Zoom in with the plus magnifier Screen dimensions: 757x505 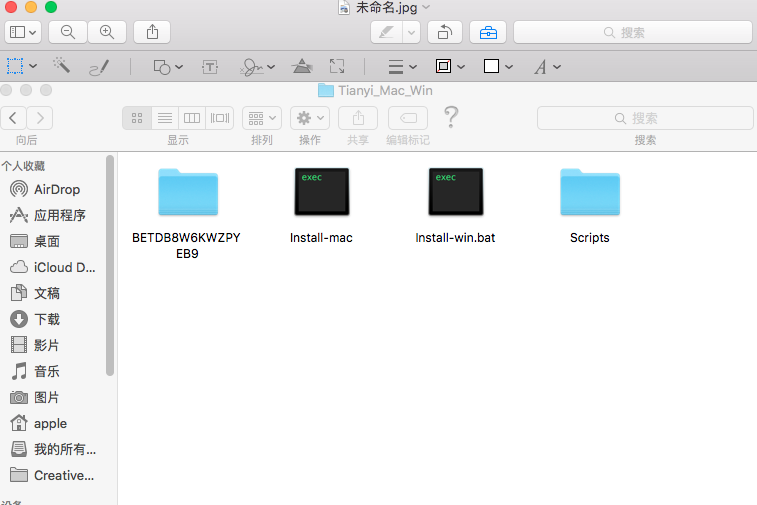(107, 32)
